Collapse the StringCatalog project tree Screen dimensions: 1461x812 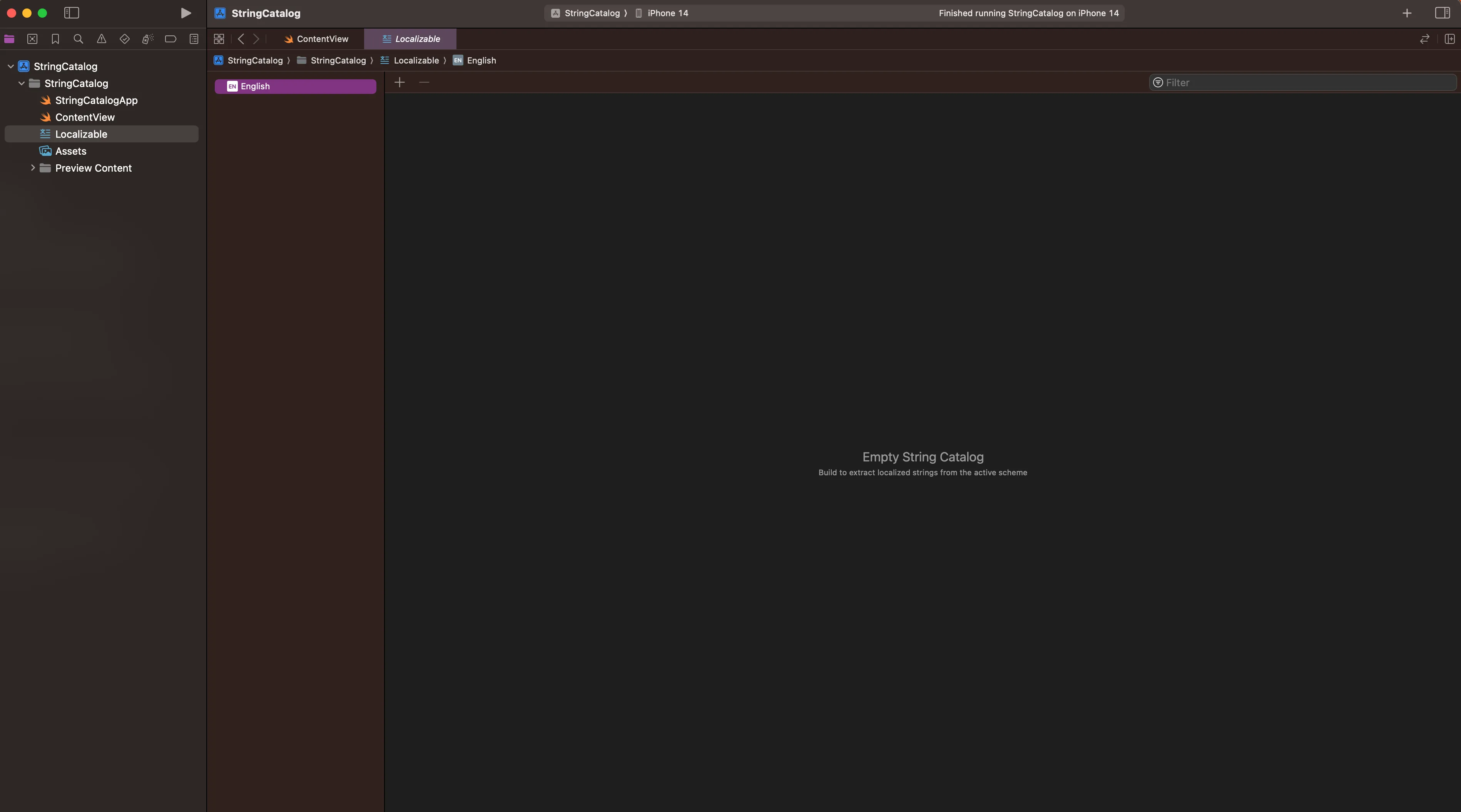[10, 66]
